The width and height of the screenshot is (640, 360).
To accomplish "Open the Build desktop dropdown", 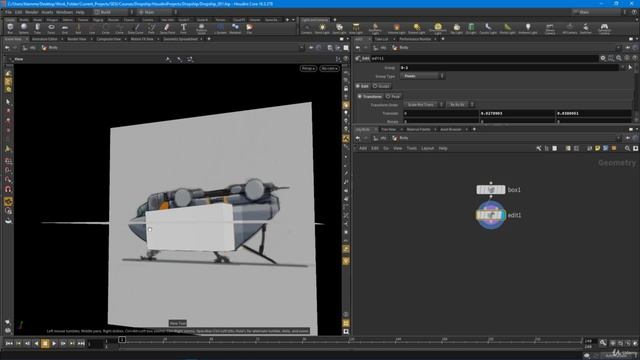I will click(x=112, y=12).
